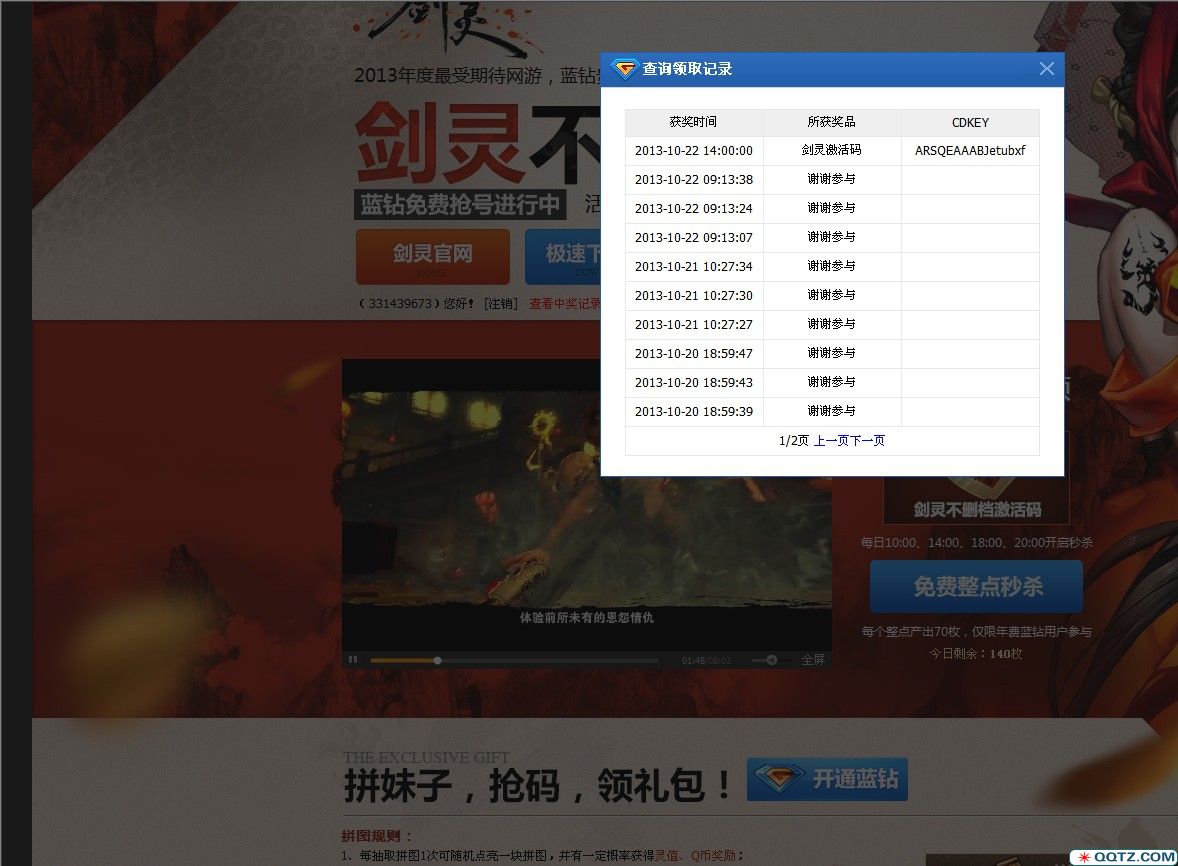Open the 剑灵官网 button
Image resolution: width=1178 pixels, height=866 pixels.
pos(433,256)
